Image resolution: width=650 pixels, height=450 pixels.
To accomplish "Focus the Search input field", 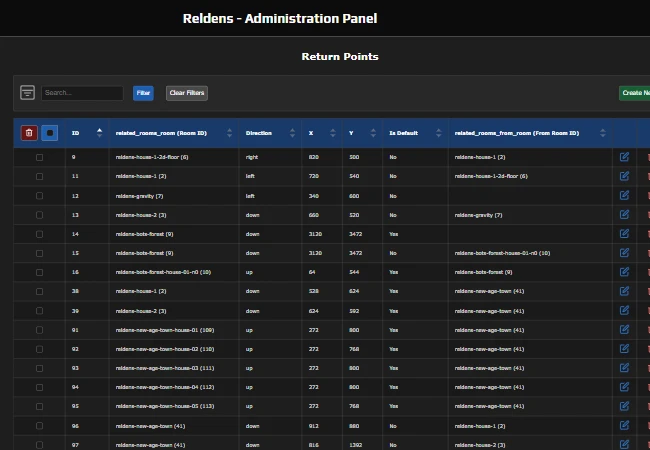I will pyautogui.click(x=82, y=93).
